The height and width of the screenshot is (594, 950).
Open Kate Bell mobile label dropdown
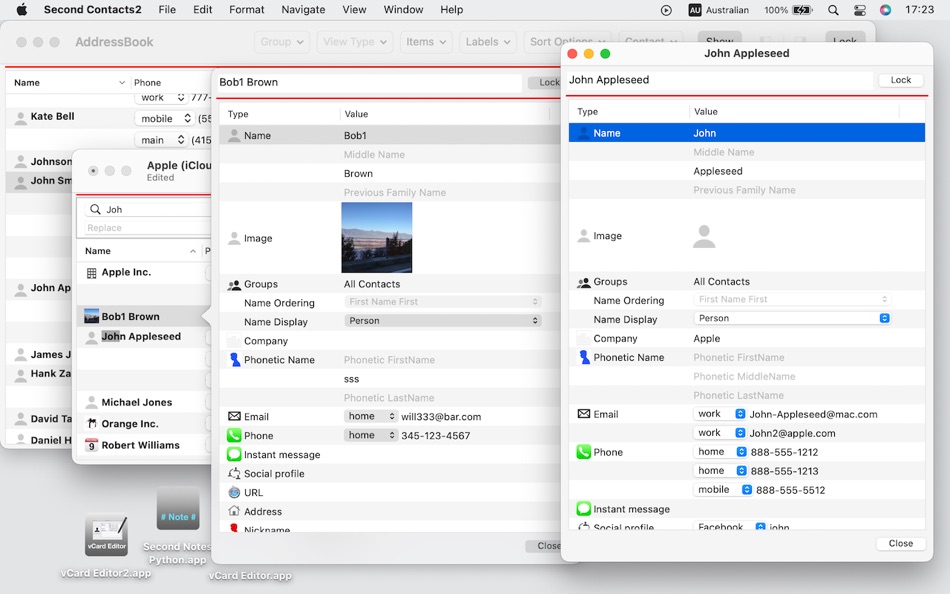tap(164, 118)
